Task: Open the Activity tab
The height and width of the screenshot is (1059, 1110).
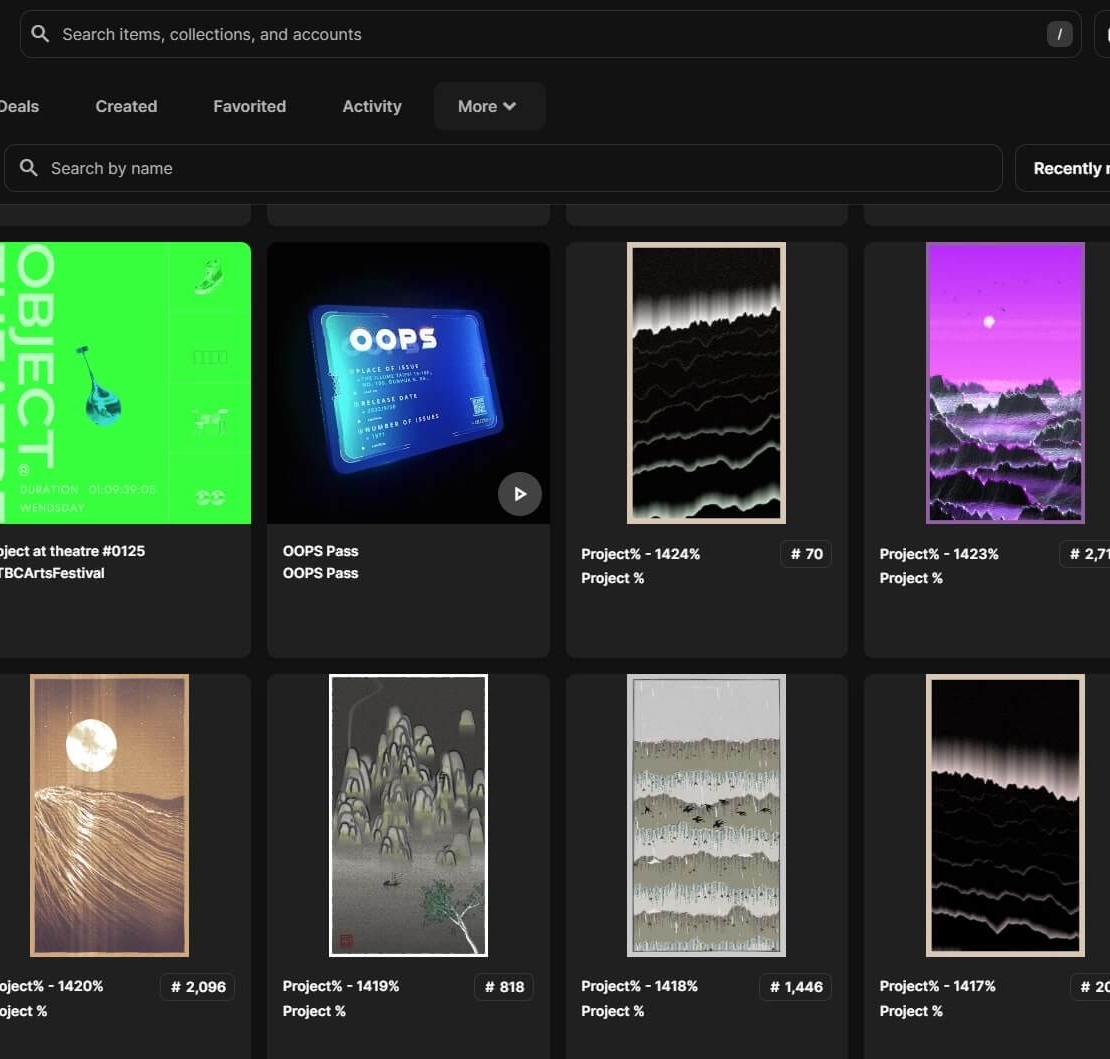Action: tap(371, 106)
